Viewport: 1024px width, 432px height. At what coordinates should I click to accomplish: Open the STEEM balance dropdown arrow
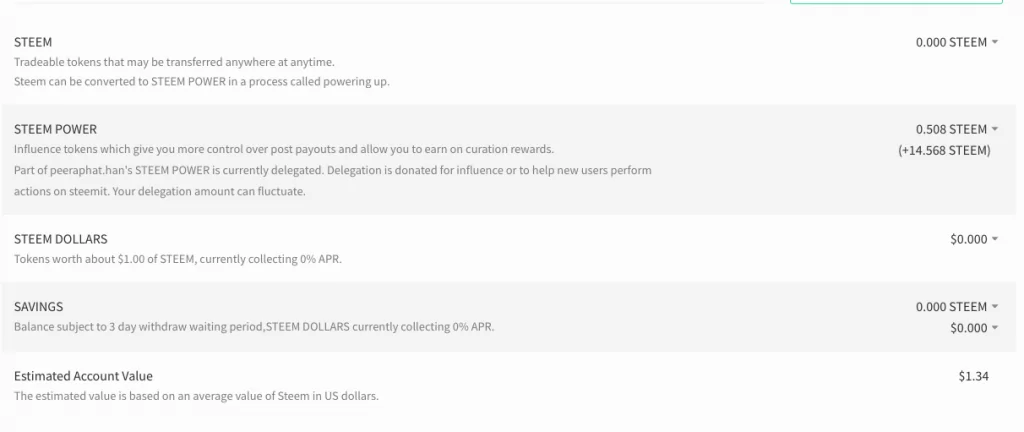995,43
